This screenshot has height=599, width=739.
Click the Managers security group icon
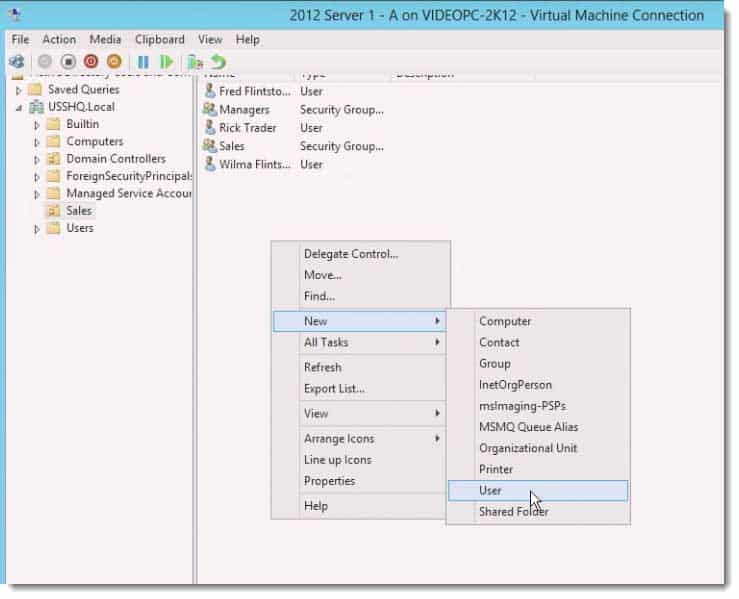point(210,109)
